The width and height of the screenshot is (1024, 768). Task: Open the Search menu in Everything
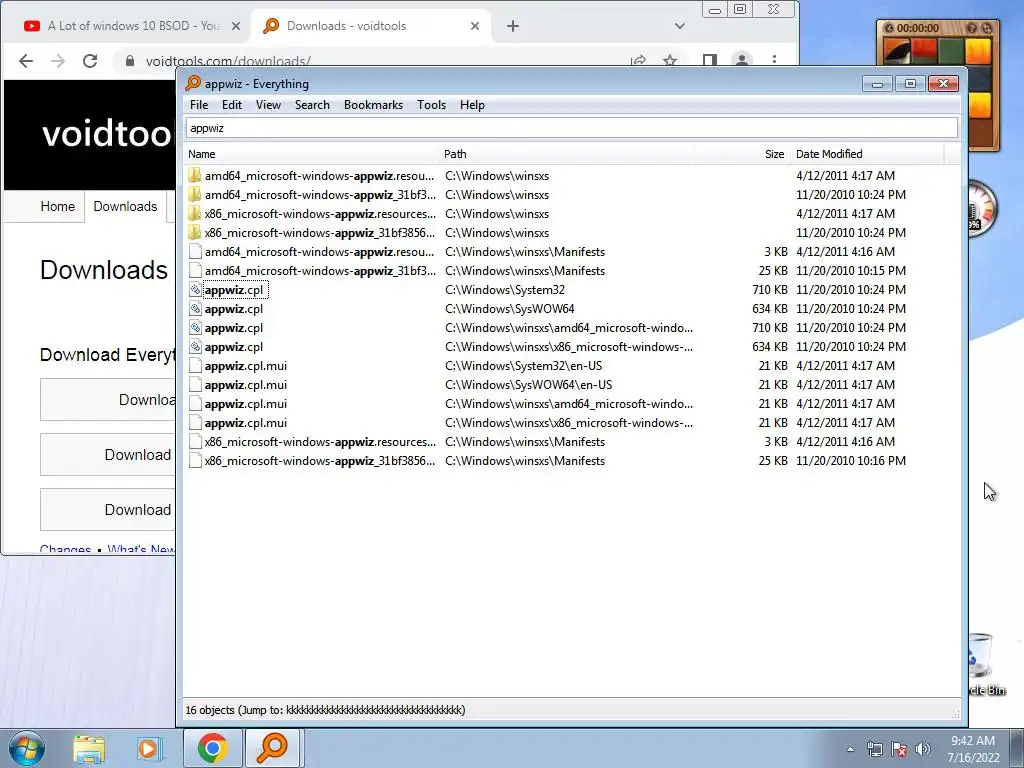tap(312, 105)
